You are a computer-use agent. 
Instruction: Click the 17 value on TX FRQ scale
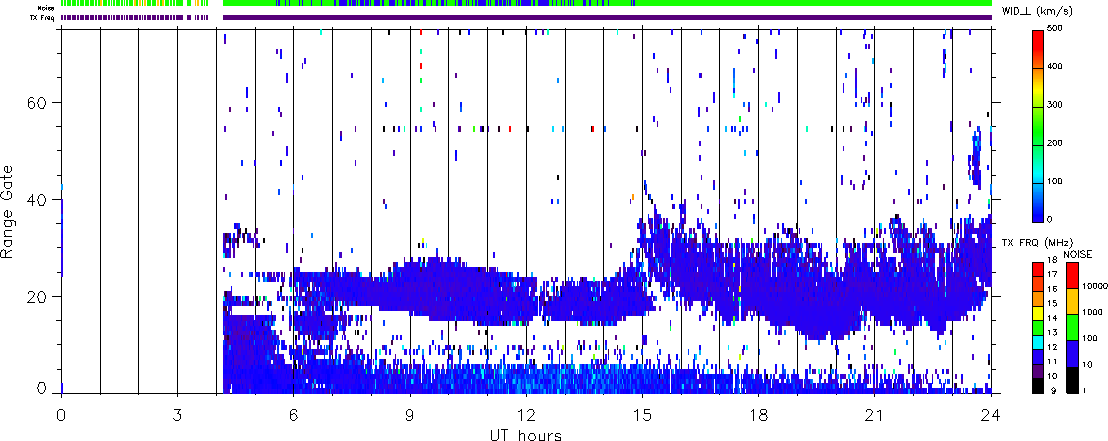1054,274
